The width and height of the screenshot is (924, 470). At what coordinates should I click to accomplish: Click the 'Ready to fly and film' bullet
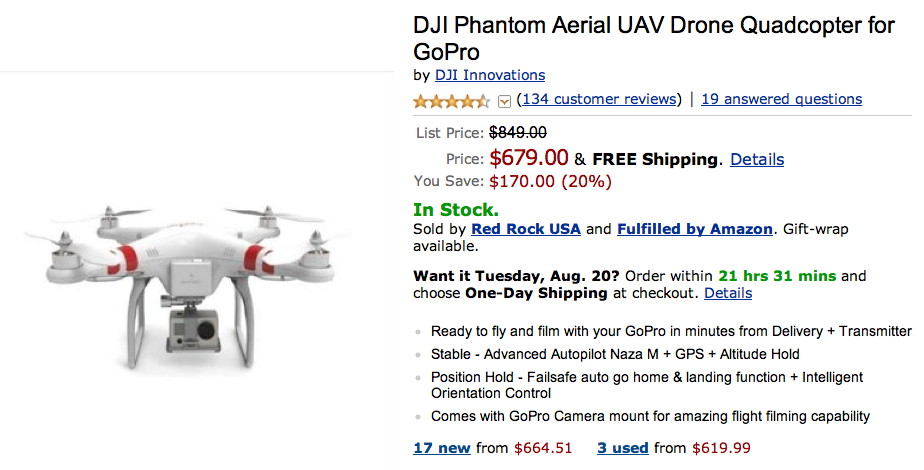click(x=670, y=331)
